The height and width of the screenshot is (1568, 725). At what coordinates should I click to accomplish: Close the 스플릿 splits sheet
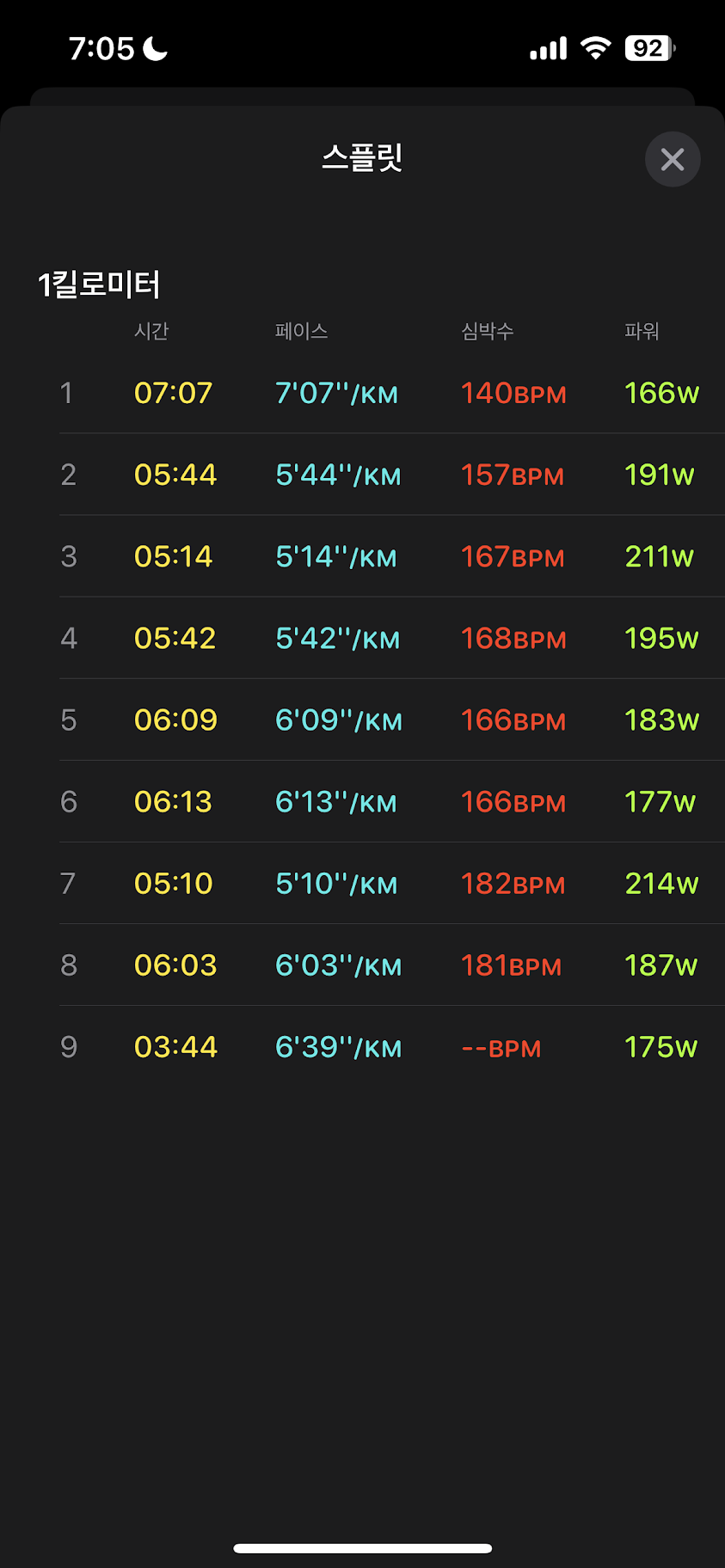tap(673, 159)
